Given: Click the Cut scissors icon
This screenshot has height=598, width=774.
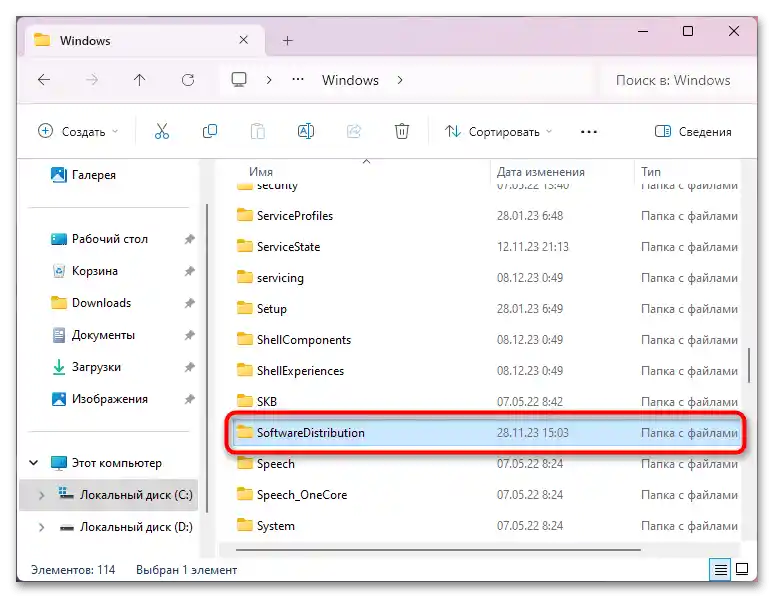Looking at the screenshot, I should tap(161, 131).
